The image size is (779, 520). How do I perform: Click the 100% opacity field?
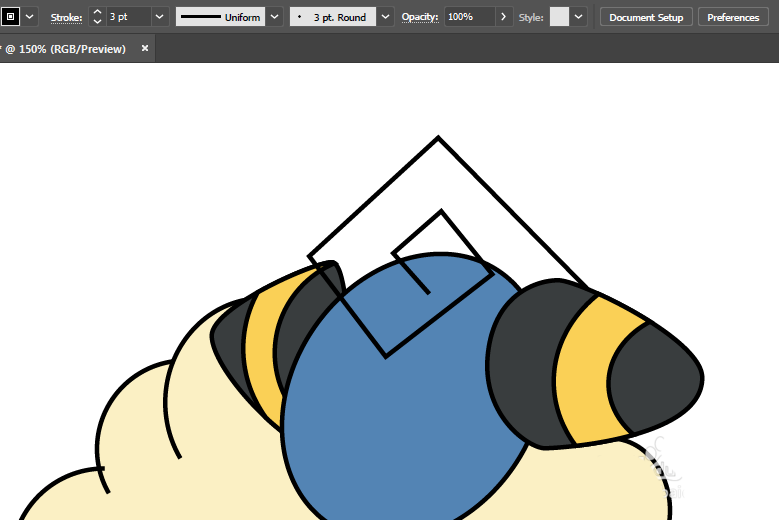click(469, 17)
